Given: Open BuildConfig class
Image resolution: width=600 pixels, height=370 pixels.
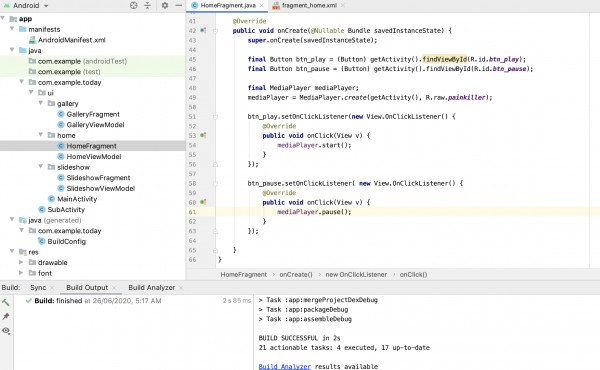Looking at the screenshot, I should [x=66, y=241].
